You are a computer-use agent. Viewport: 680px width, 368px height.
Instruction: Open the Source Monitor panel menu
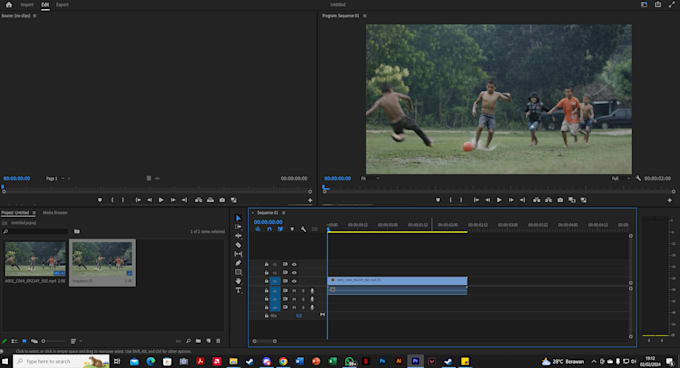pos(35,16)
